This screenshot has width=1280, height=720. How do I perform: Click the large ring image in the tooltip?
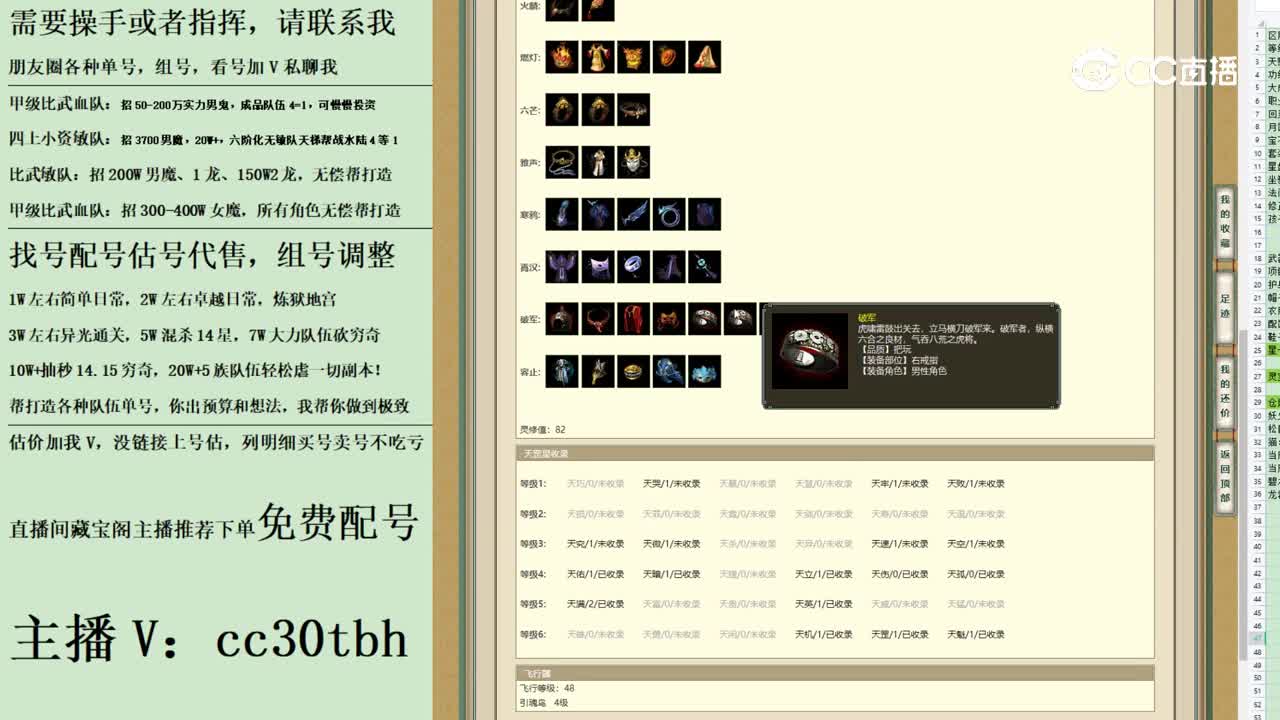[x=810, y=350]
